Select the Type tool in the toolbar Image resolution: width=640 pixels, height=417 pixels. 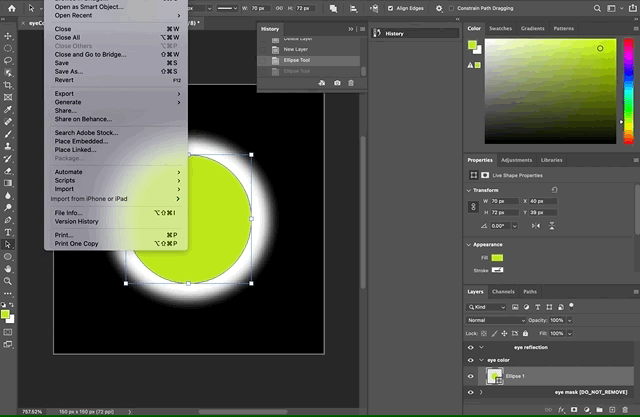[8, 231]
